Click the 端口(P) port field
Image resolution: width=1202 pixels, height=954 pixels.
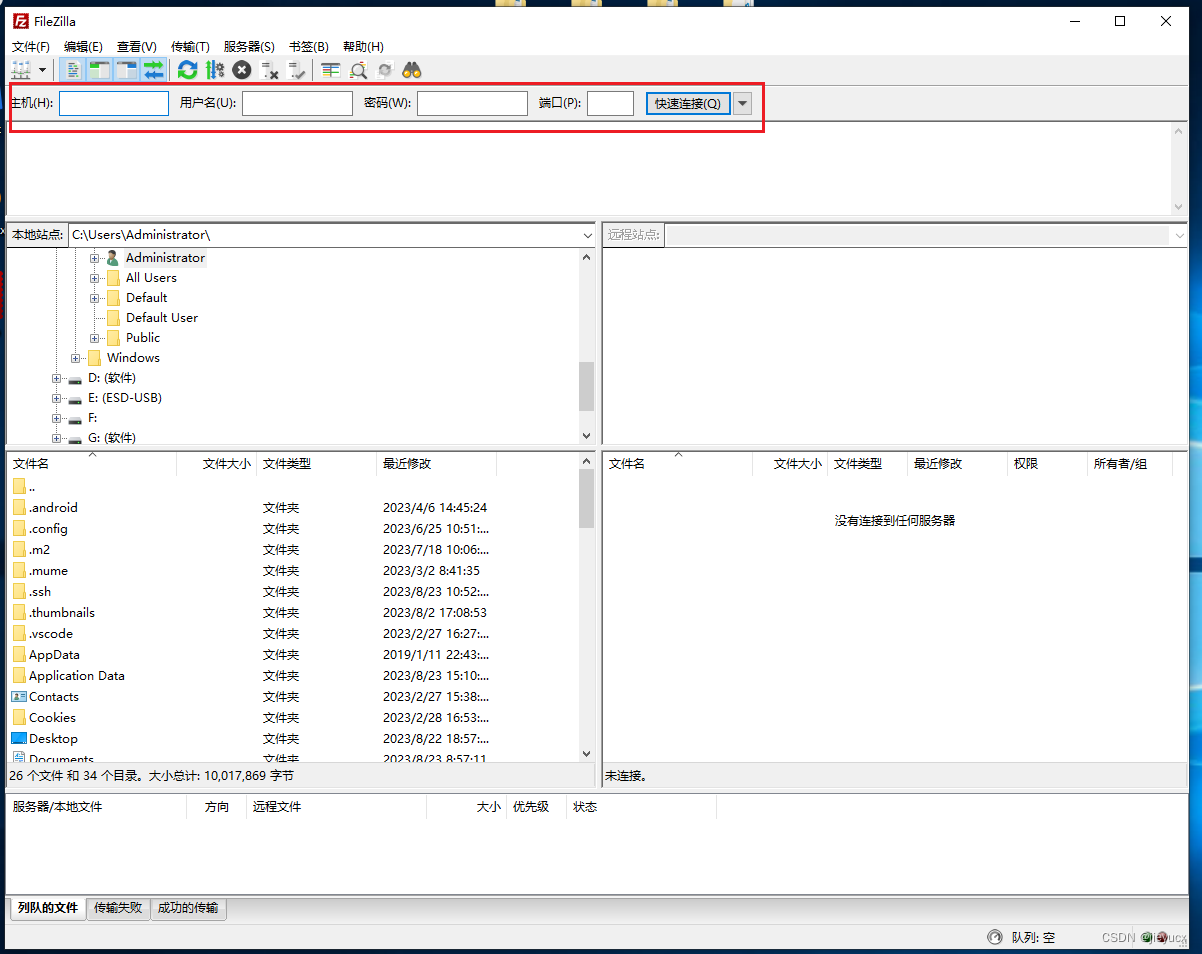[x=610, y=103]
